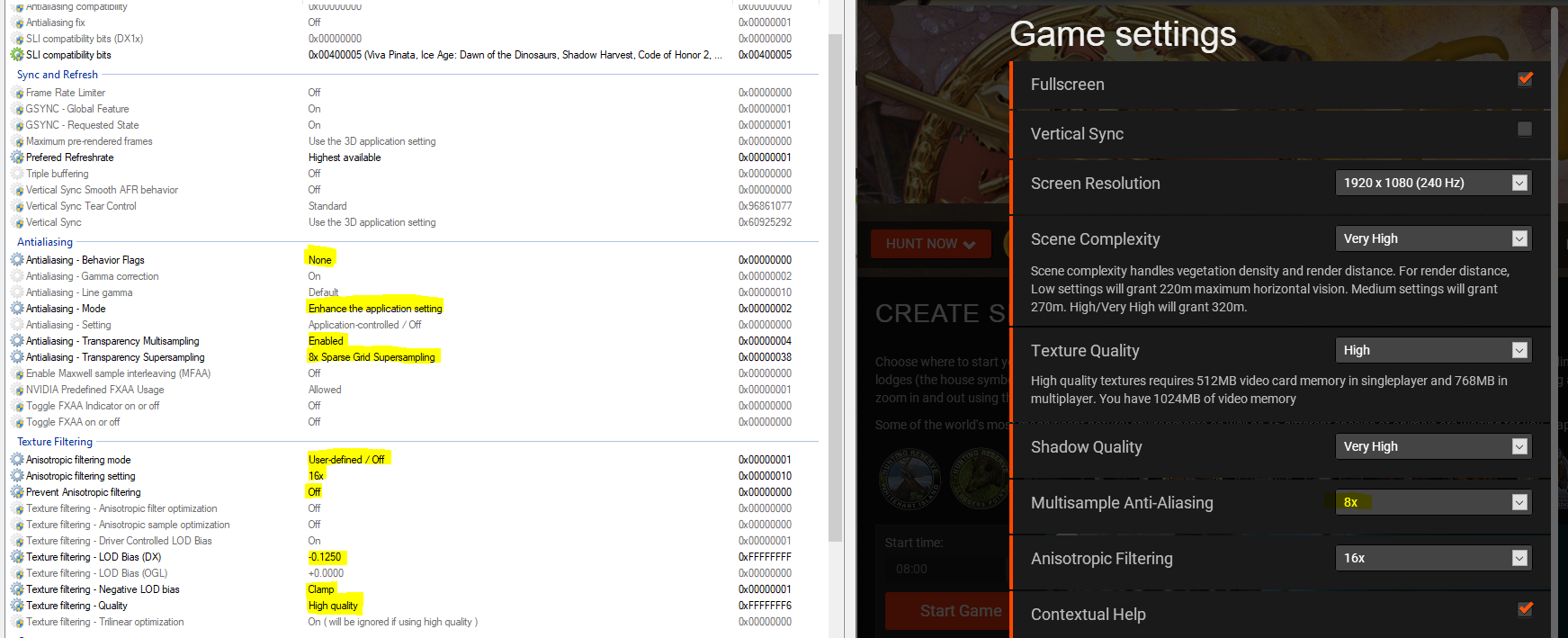Click gear icon beside Toggle FXAA on or off
Screen dimensions: 1568x638
(17, 422)
